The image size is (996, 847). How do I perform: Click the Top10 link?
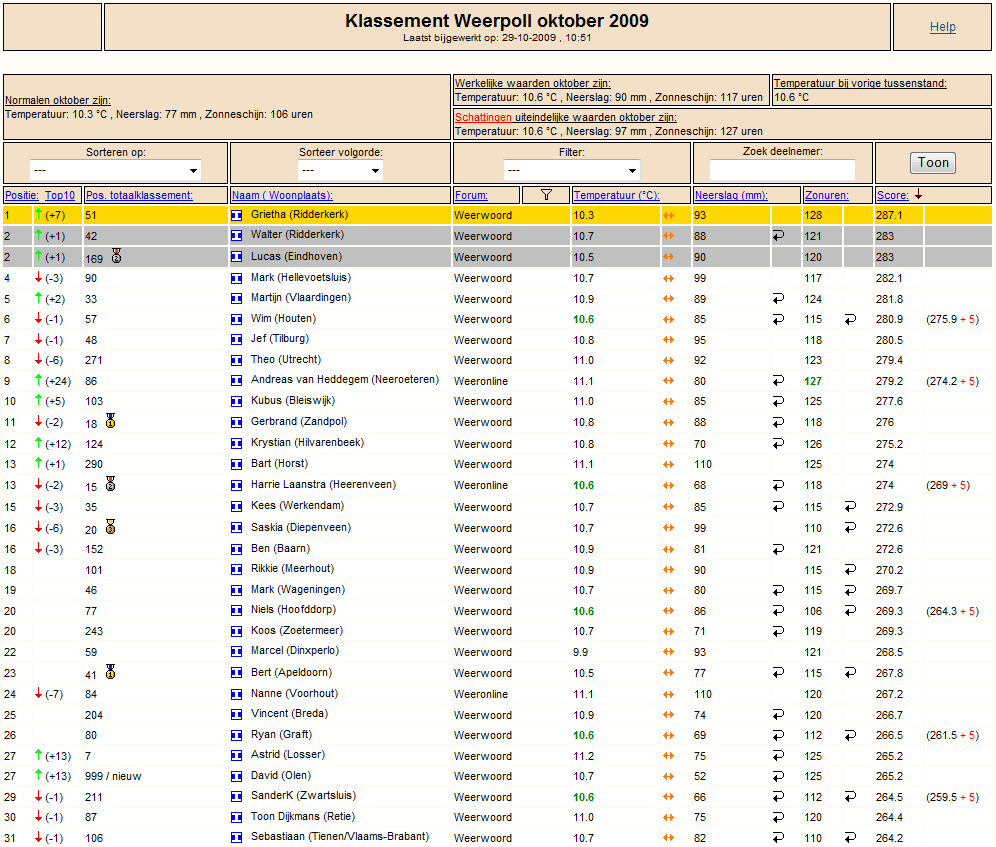60,195
